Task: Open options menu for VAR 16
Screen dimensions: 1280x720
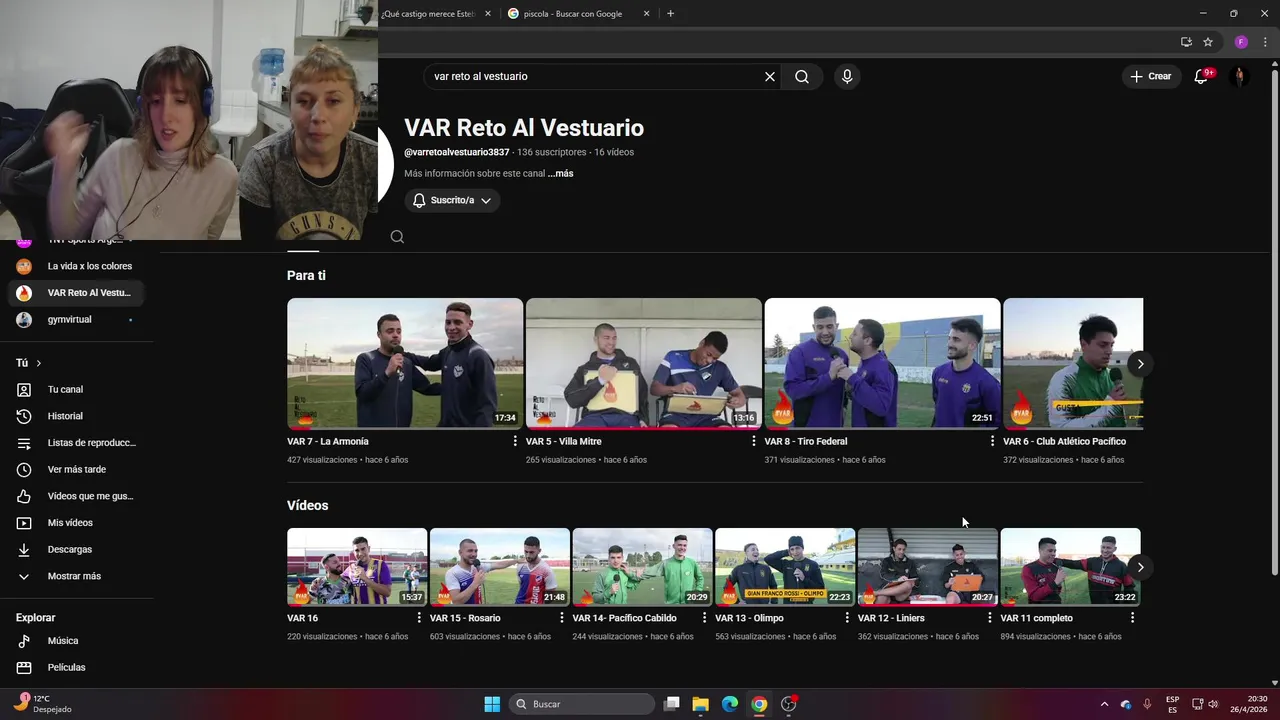Action: pos(419,618)
